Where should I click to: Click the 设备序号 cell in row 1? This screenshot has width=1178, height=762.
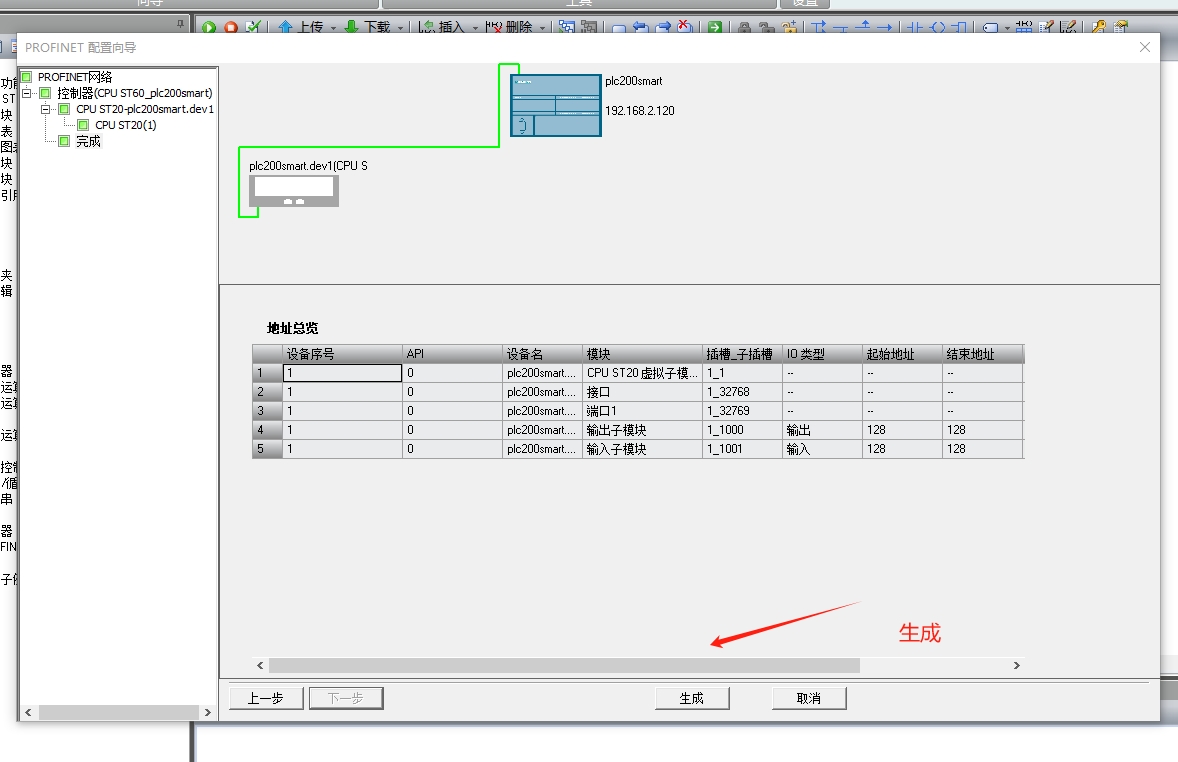pos(342,373)
